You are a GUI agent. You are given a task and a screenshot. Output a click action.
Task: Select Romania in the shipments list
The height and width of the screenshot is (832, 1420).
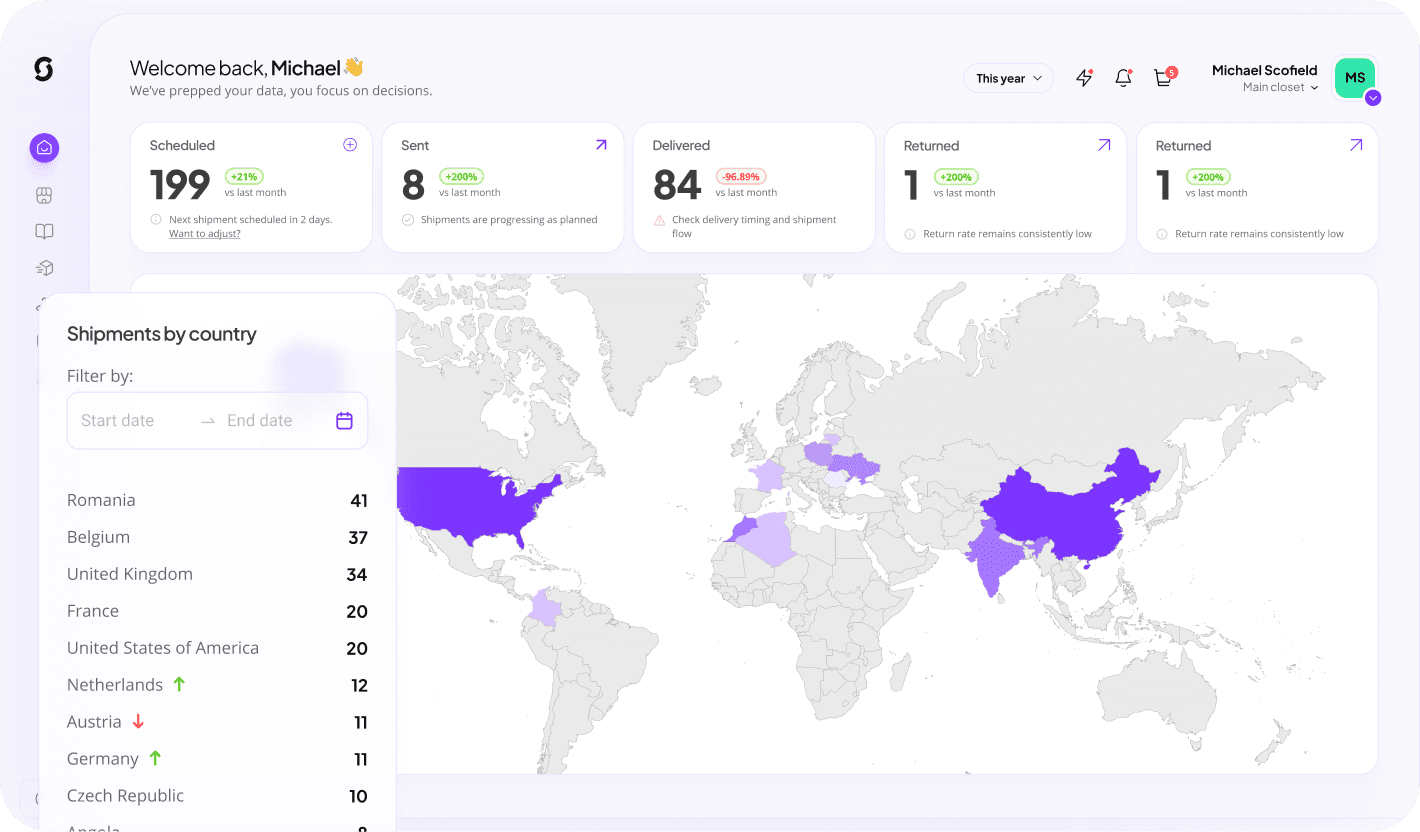coord(101,500)
